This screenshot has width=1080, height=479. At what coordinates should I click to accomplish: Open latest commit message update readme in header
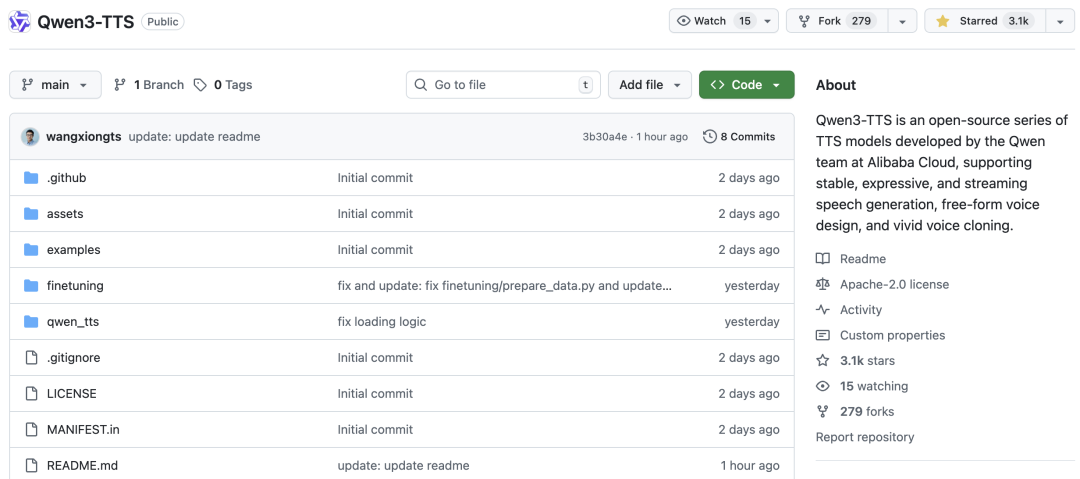tap(194, 136)
